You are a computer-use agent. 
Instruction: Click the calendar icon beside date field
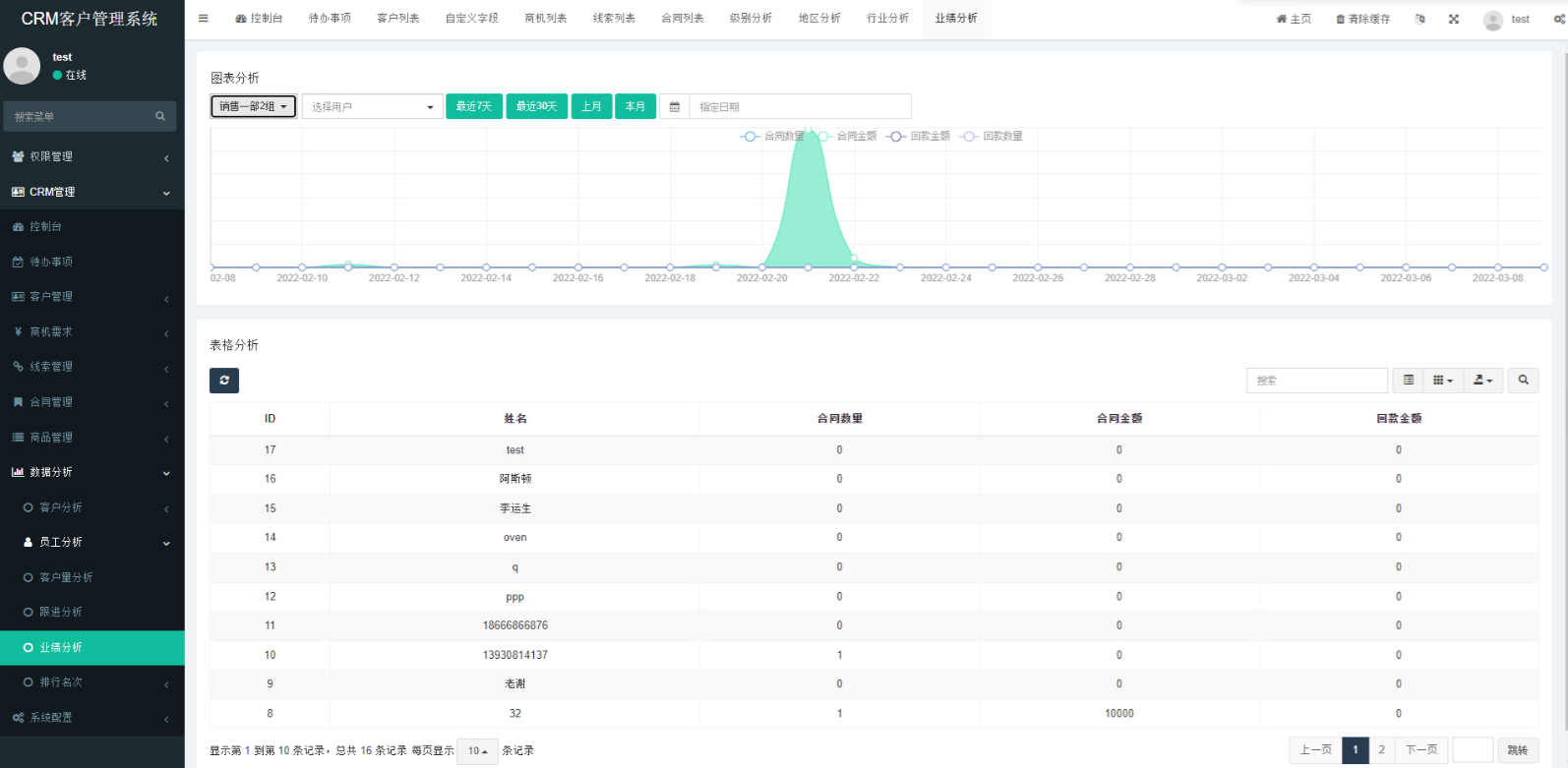(675, 106)
